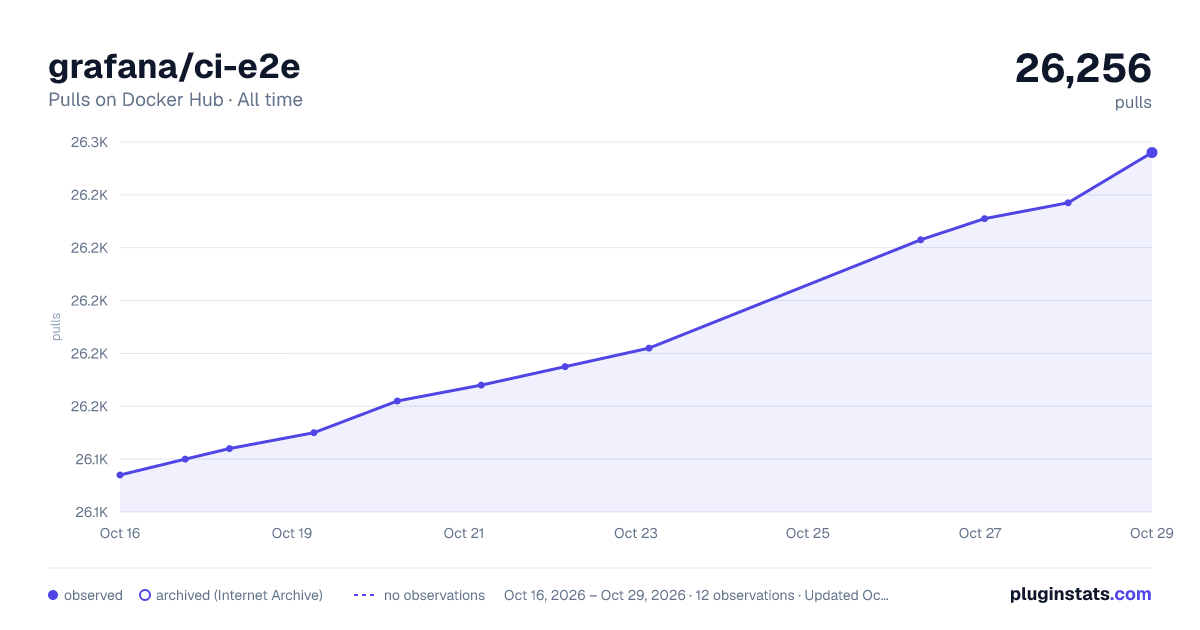Click the 'pulls' unit label under 26,256

coord(1133,102)
